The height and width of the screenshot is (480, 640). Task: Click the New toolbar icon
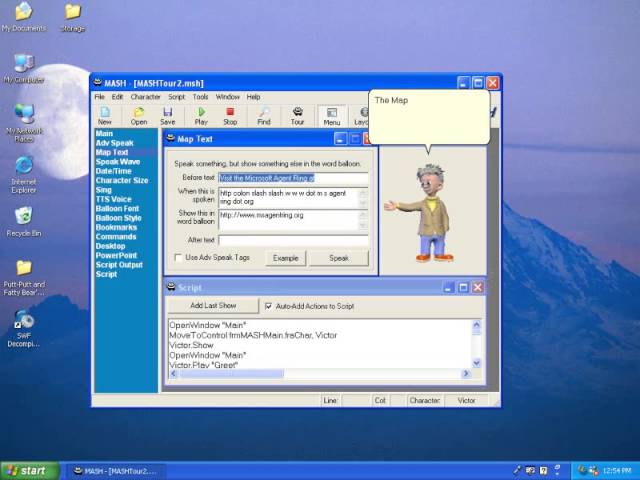tap(105, 115)
